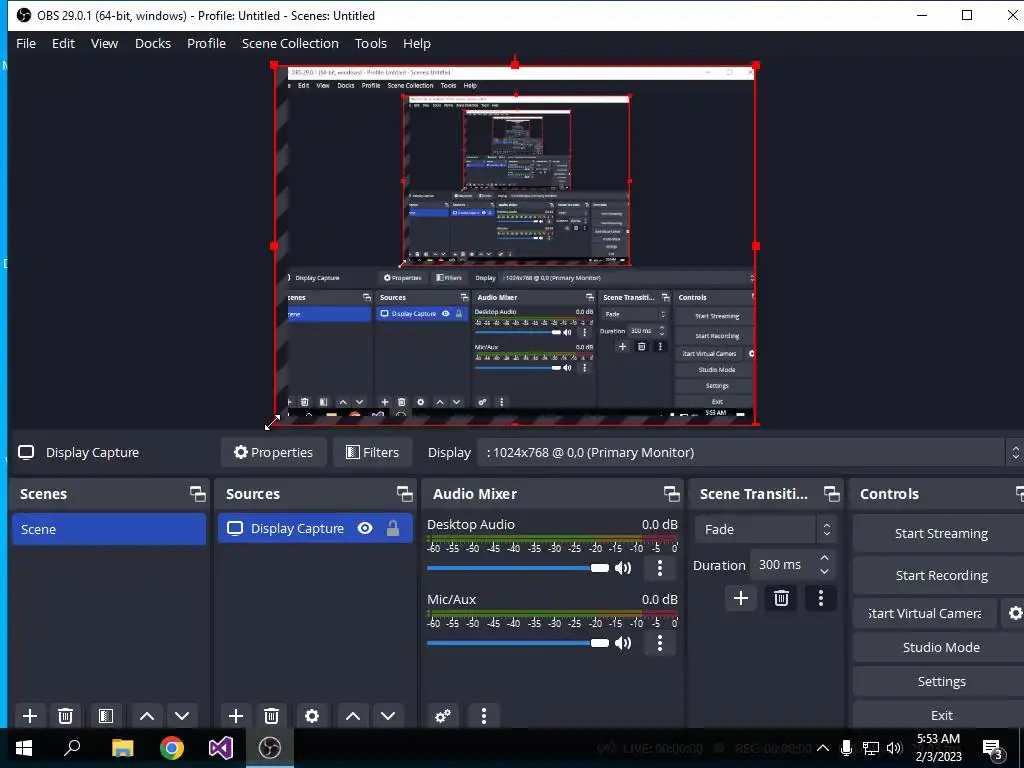1024x768 pixels.
Task: Open Mic/Aux three-dot options
Action: [x=660, y=643]
